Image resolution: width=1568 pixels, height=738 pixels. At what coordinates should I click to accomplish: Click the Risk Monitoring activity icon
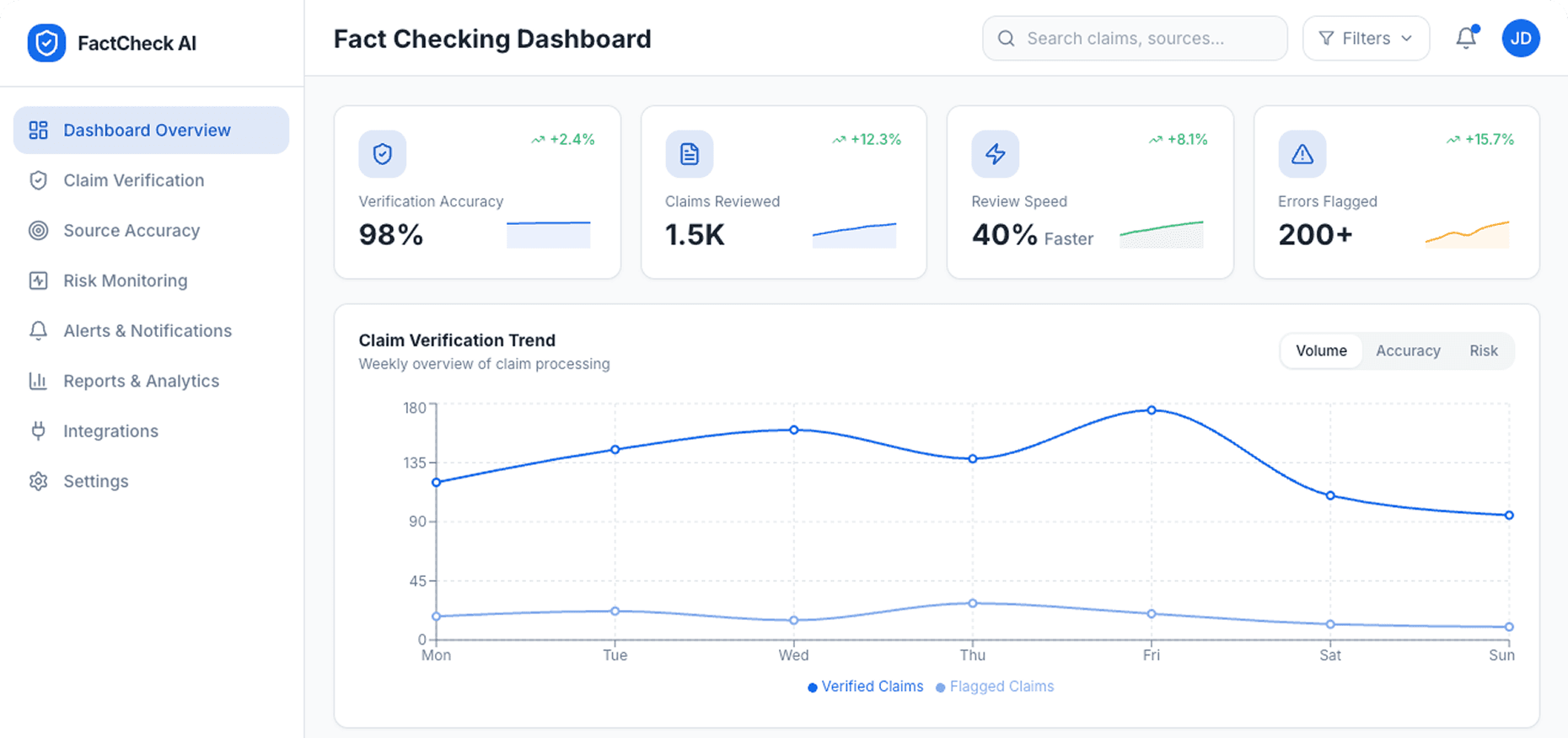click(38, 281)
